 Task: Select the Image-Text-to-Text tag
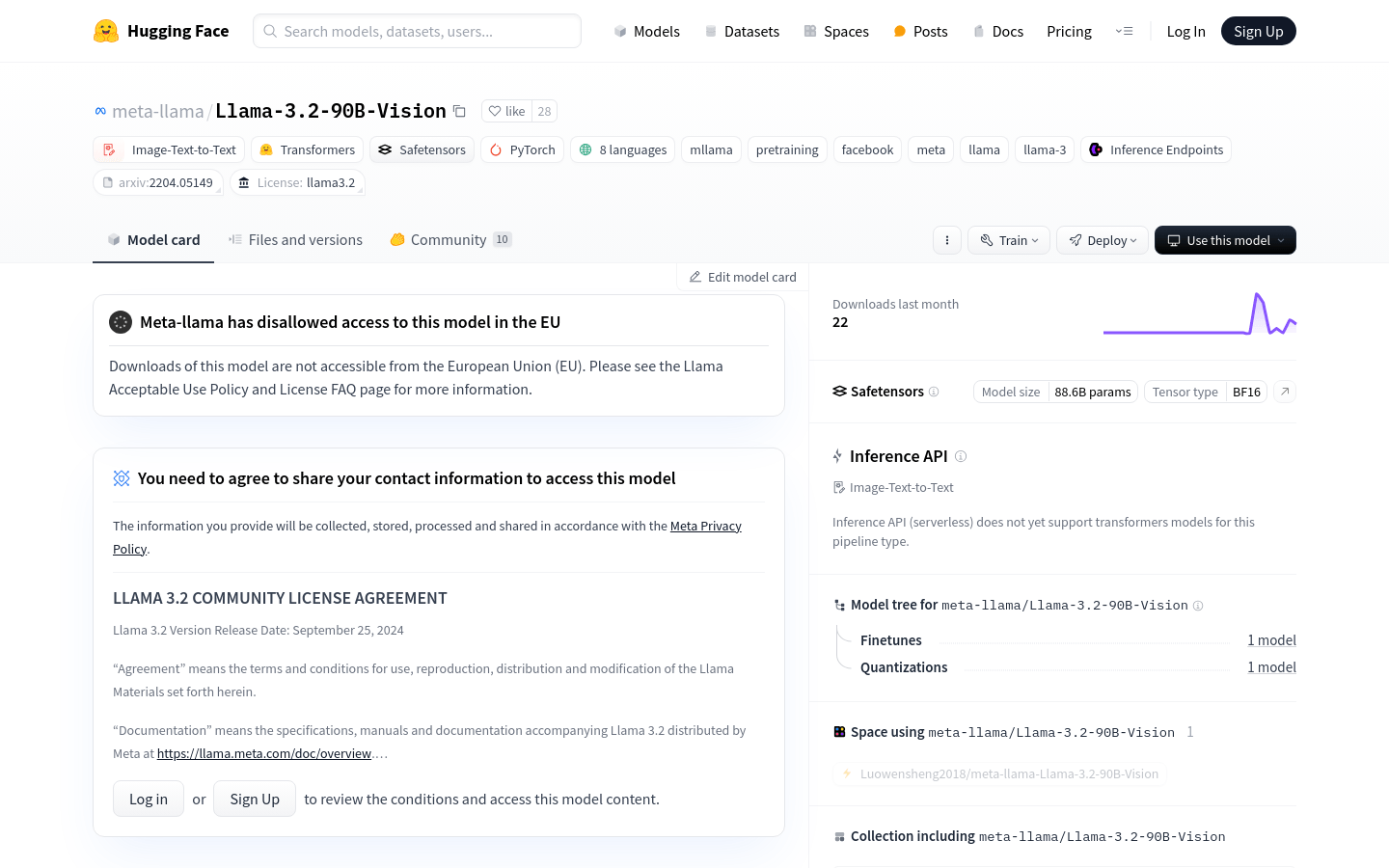click(x=169, y=149)
